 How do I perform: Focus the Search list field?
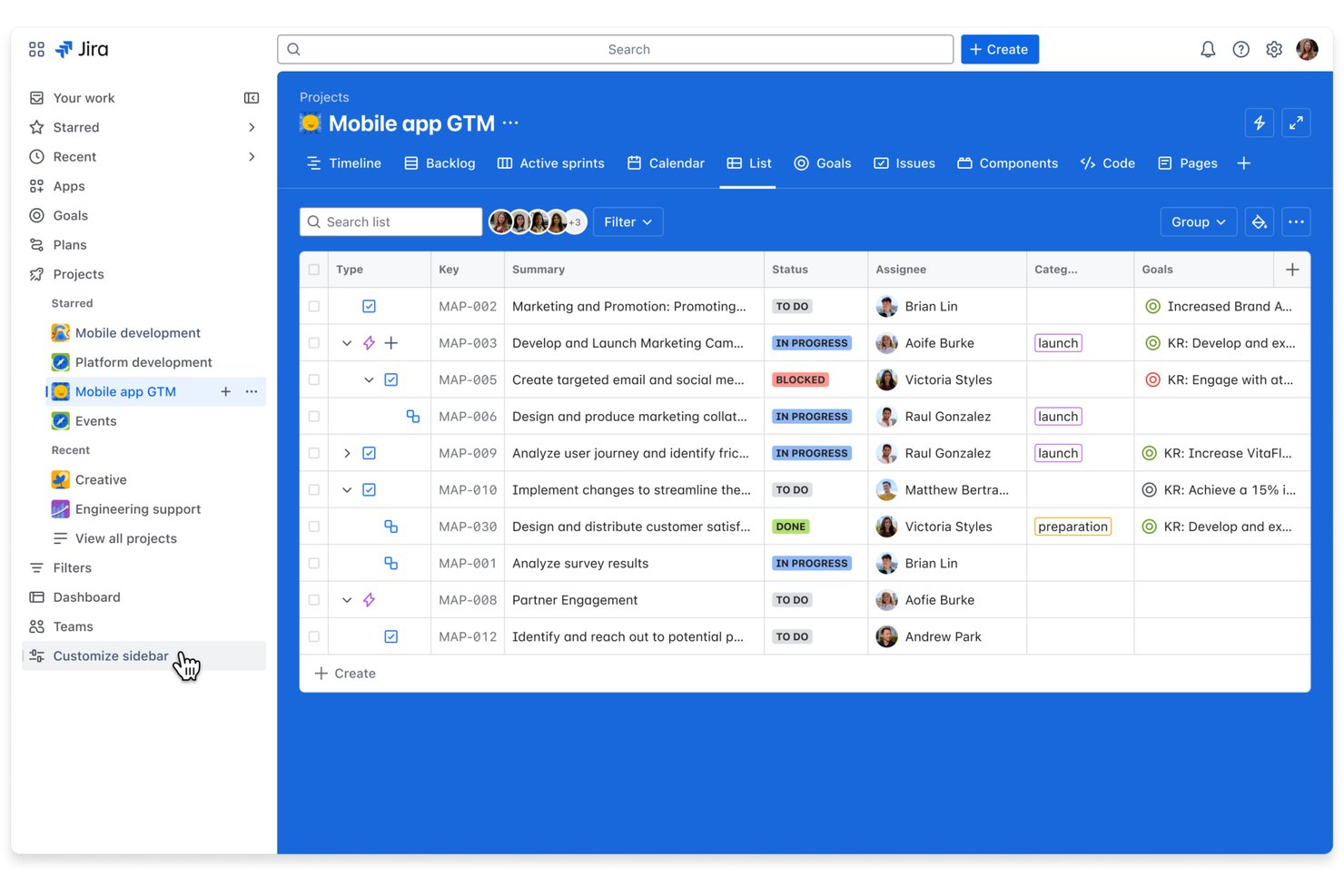tap(390, 222)
